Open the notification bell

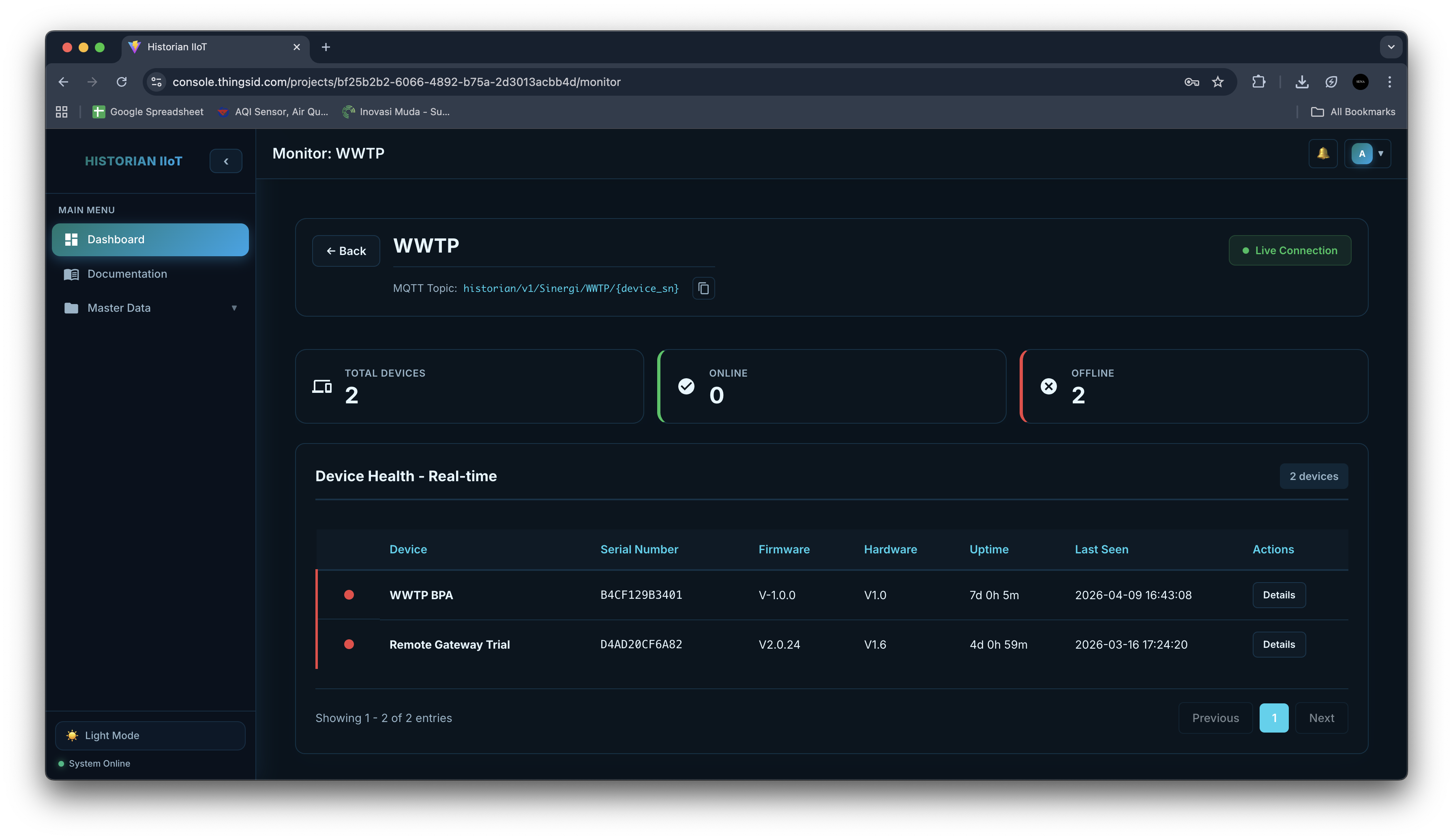[x=1323, y=153]
